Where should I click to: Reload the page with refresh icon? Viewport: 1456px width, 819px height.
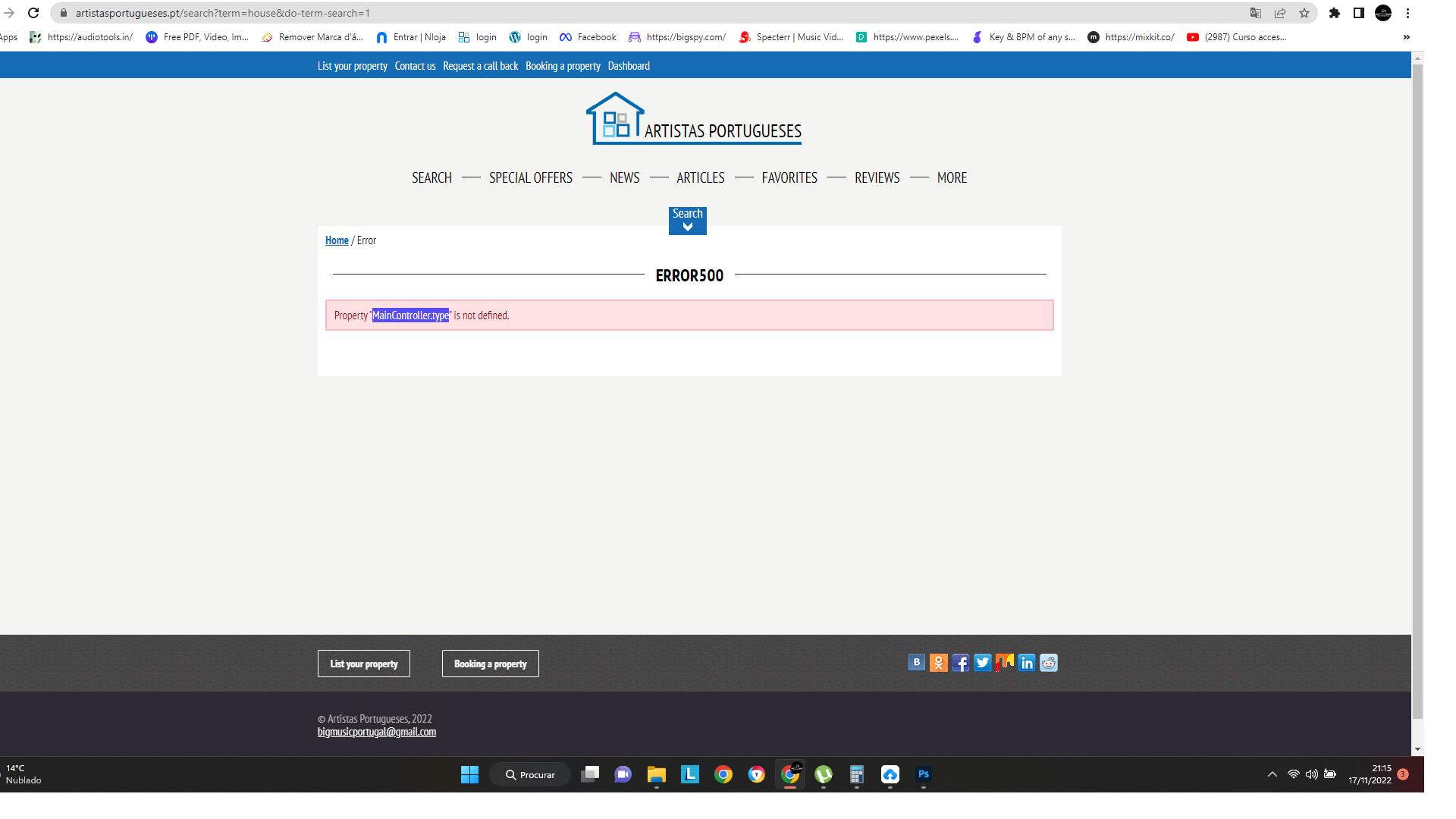[x=33, y=13]
